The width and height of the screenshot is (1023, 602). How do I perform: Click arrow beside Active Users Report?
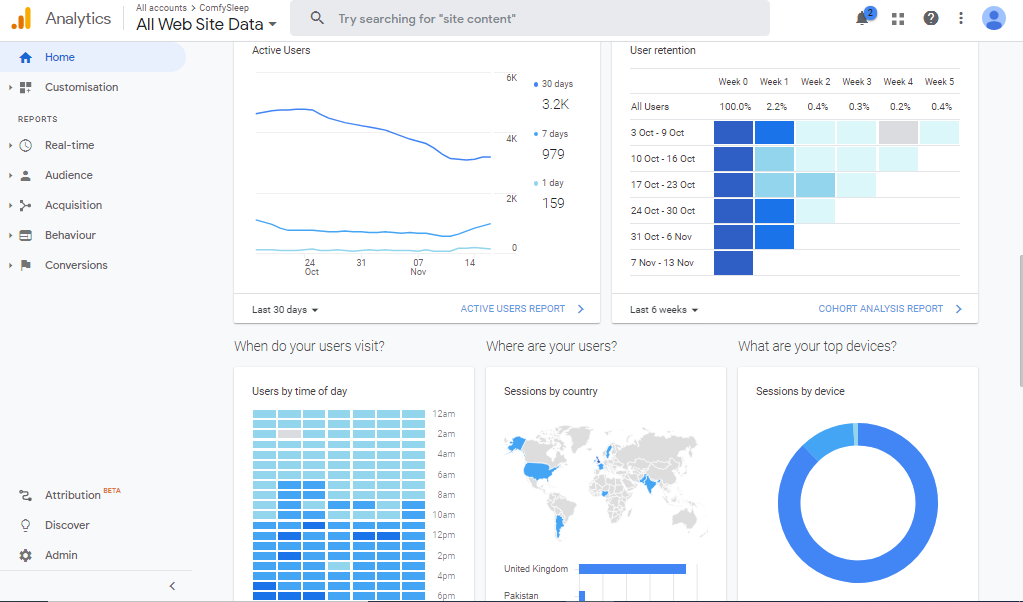click(x=581, y=309)
